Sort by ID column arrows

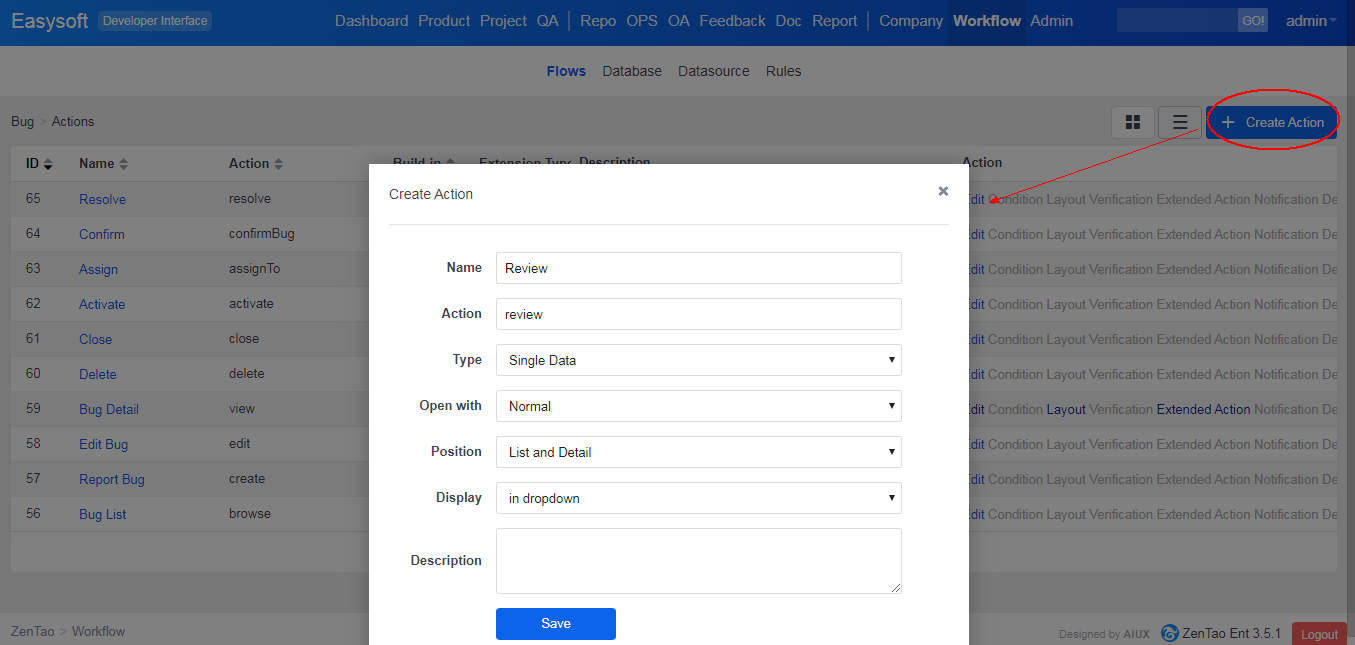point(47,164)
